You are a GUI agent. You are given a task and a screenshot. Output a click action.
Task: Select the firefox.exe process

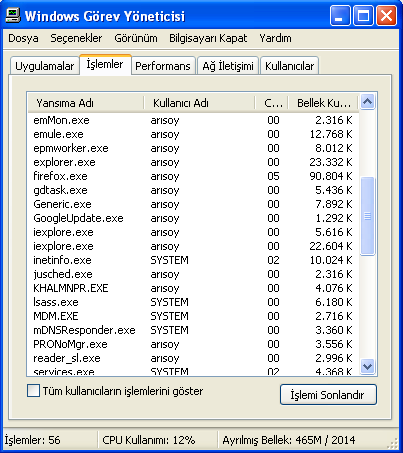click(x=193, y=176)
